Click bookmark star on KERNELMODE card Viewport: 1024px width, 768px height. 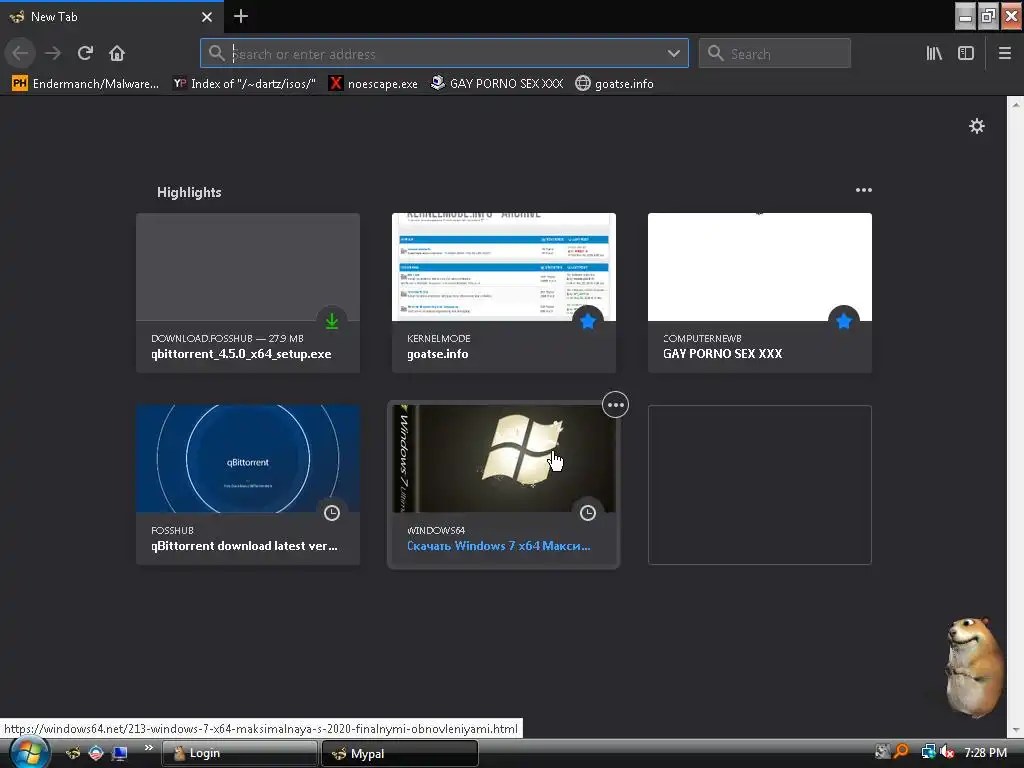pyautogui.click(x=588, y=321)
